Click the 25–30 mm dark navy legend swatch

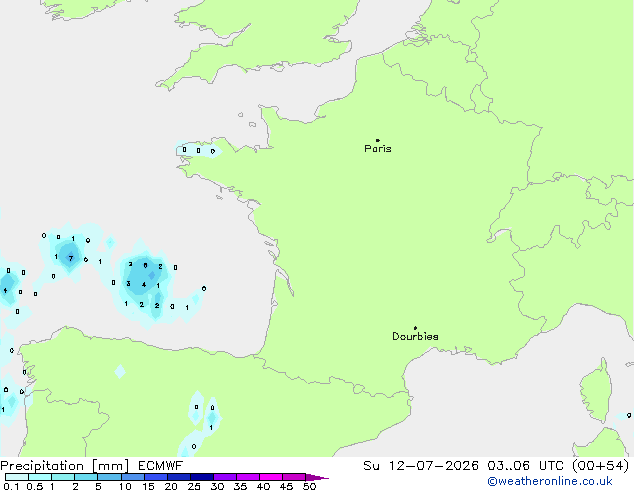tap(201, 477)
